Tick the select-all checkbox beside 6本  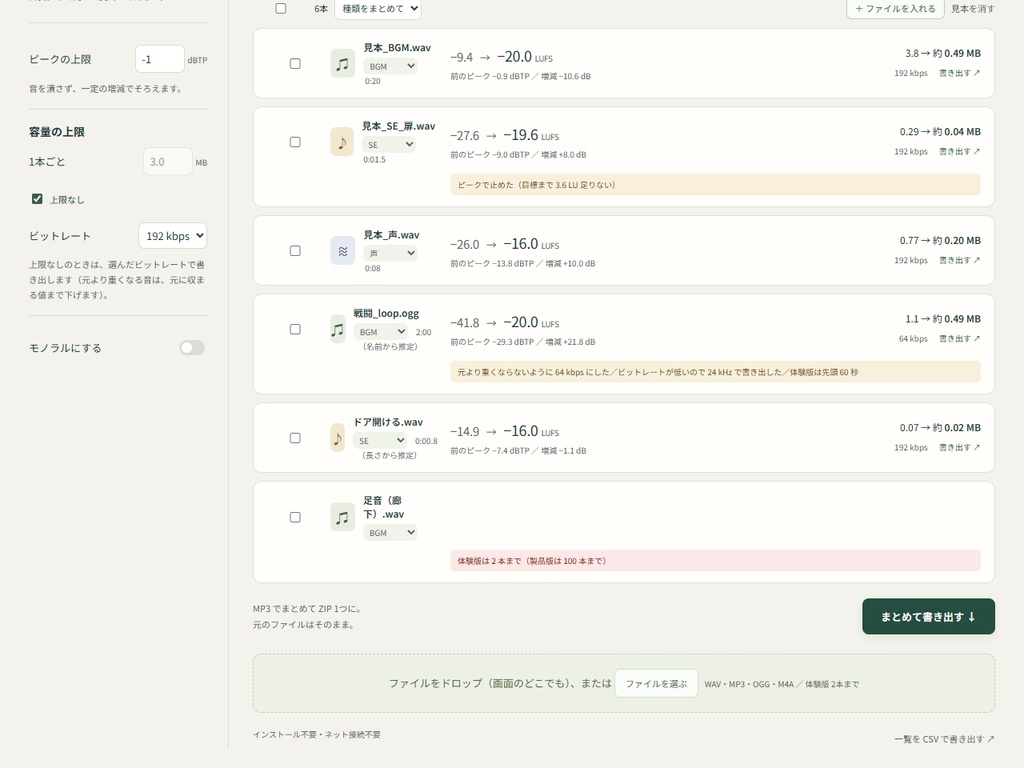[x=281, y=8]
